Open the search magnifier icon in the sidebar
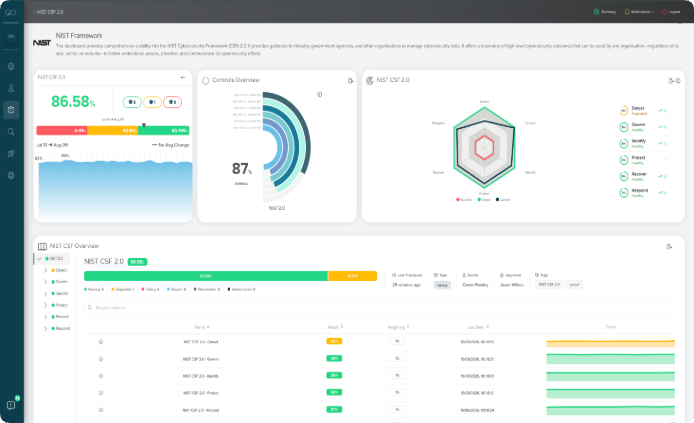The width and height of the screenshot is (694, 423). coord(11,131)
